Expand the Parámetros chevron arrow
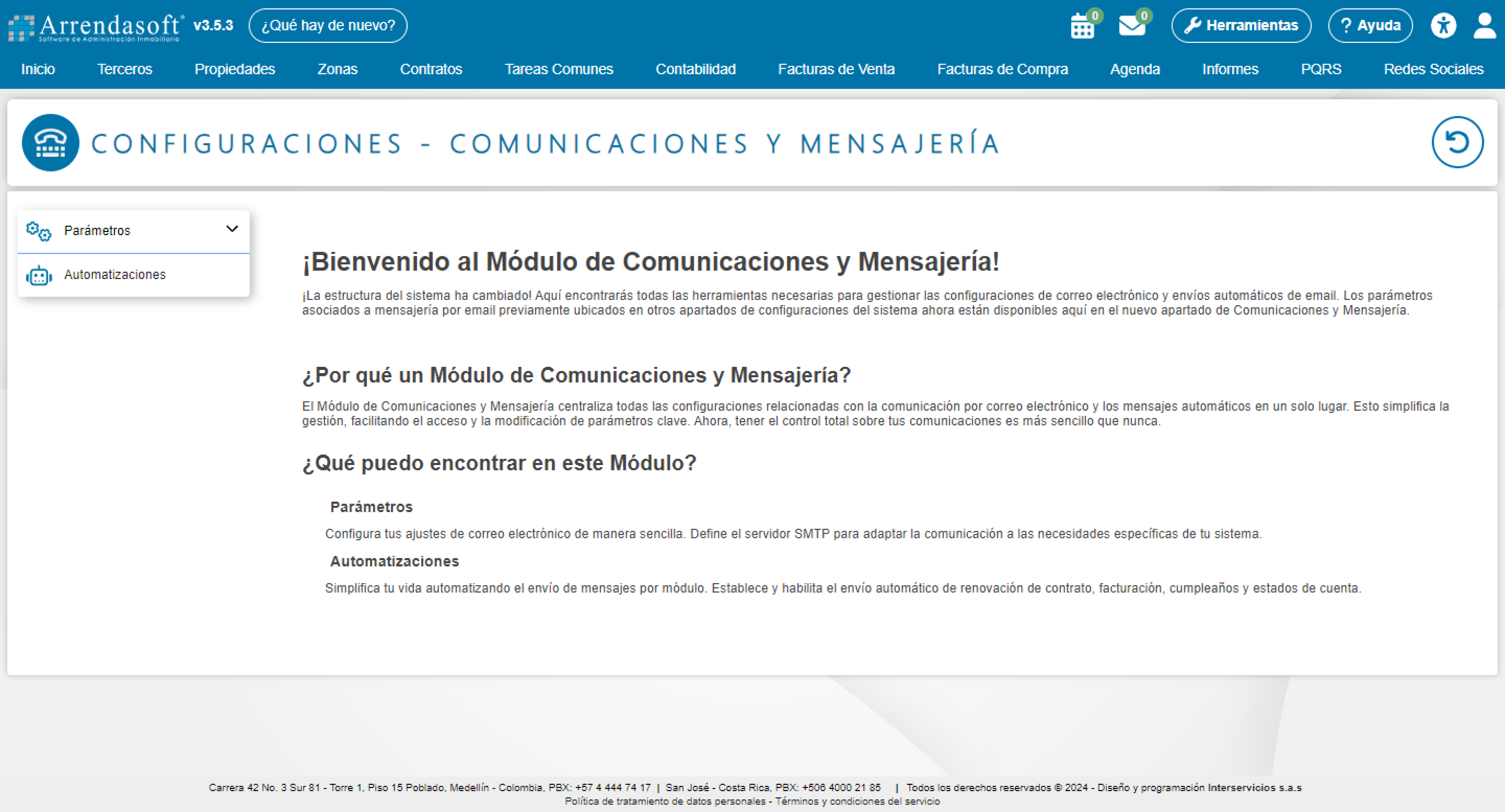The height and width of the screenshot is (812, 1505). (x=232, y=229)
